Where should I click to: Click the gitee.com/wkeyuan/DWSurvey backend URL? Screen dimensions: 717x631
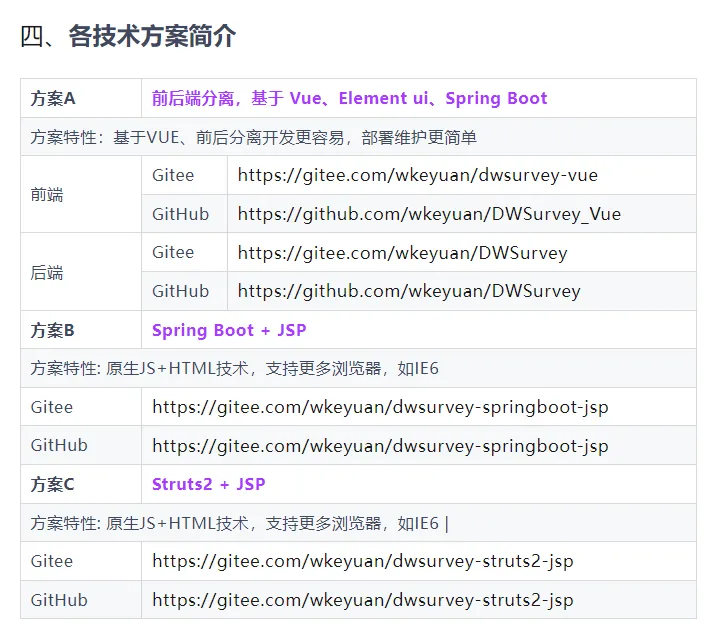(402, 253)
